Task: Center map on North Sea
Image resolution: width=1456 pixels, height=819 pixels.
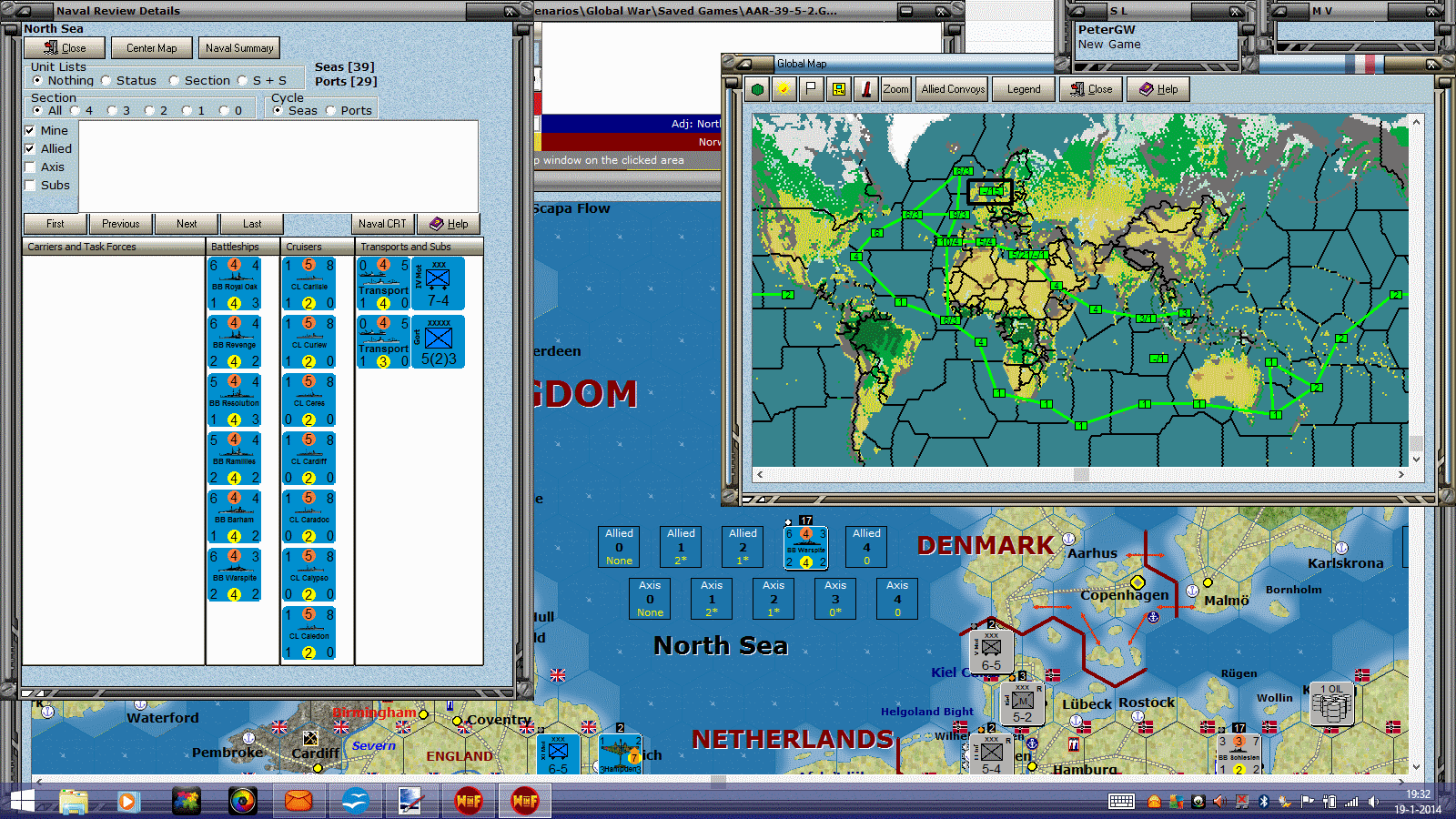Action: [152, 48]
